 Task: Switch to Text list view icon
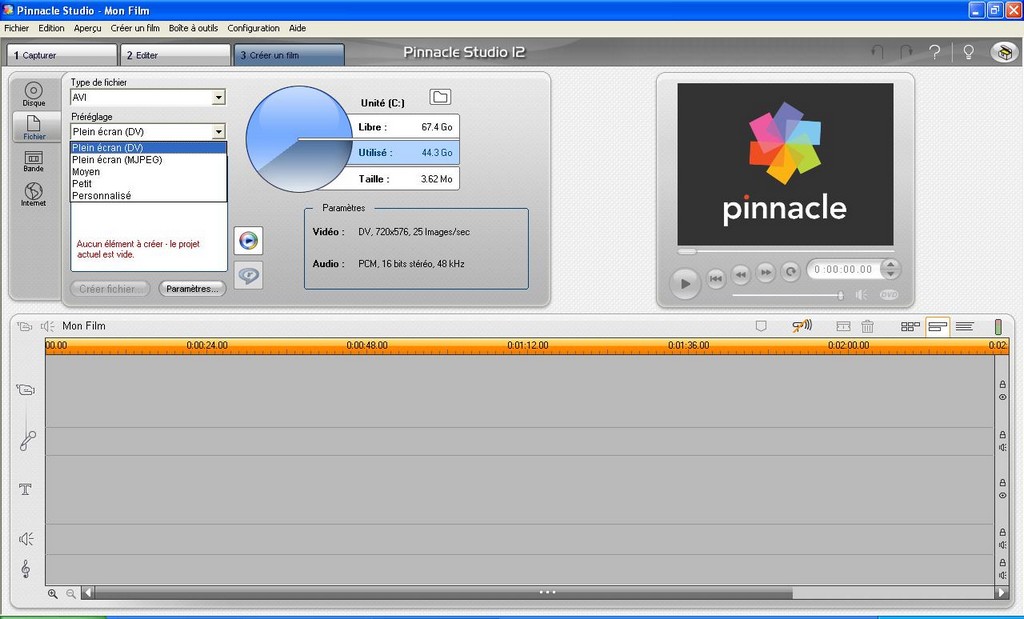965,326
